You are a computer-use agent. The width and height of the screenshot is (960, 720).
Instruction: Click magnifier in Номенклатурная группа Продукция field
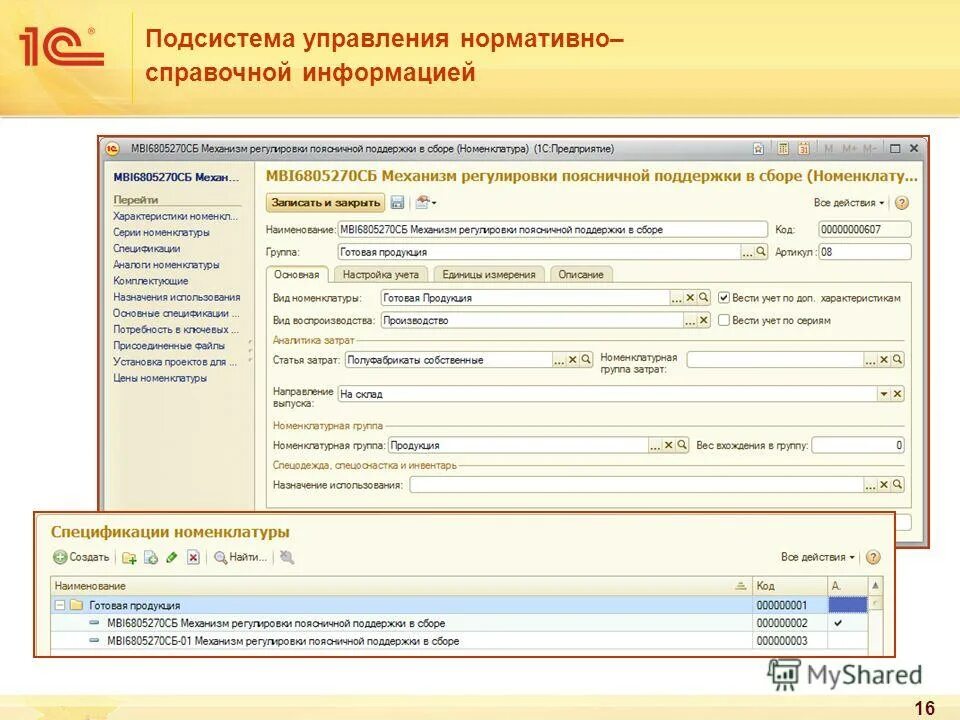click(x=682, y=445)
